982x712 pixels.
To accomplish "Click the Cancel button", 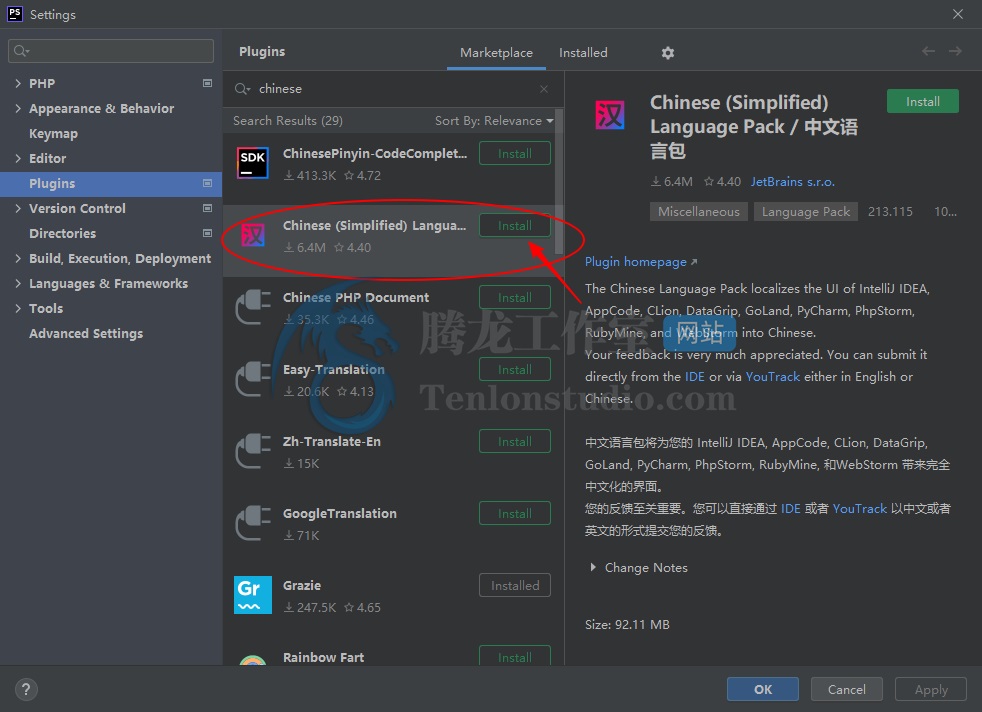I will (847, 689).
